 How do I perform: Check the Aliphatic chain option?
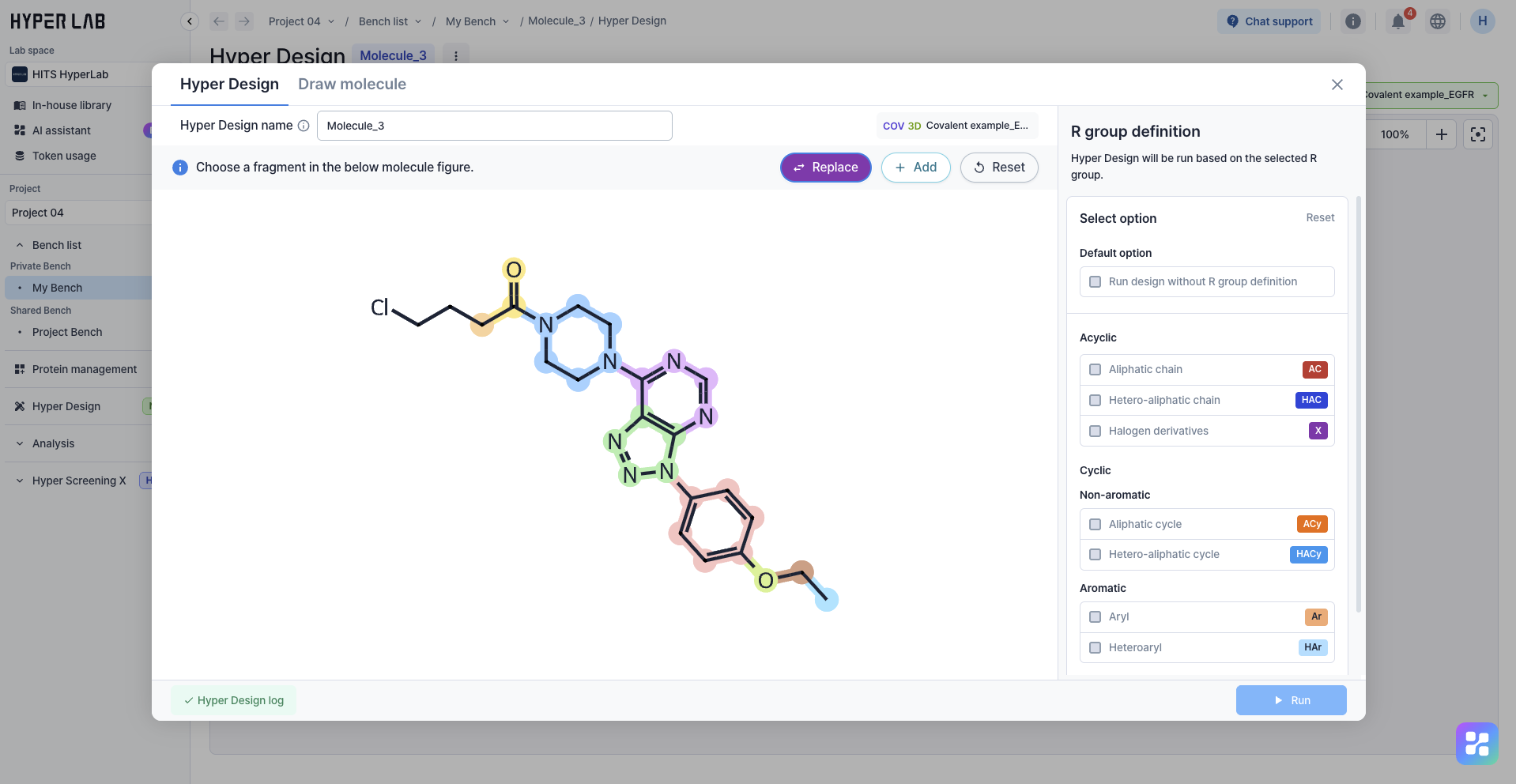pyautogui.click(x=1096, y=370)
